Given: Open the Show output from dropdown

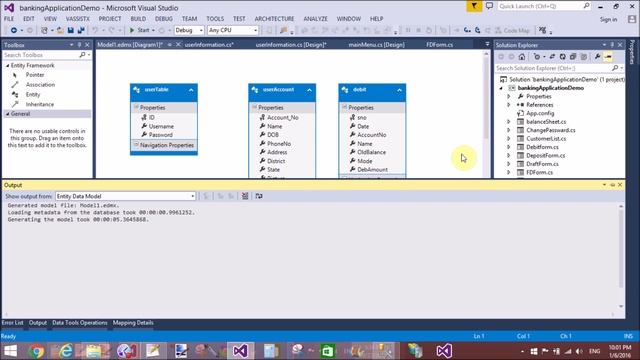Looking at the screenshot, I should click(125, 196).
